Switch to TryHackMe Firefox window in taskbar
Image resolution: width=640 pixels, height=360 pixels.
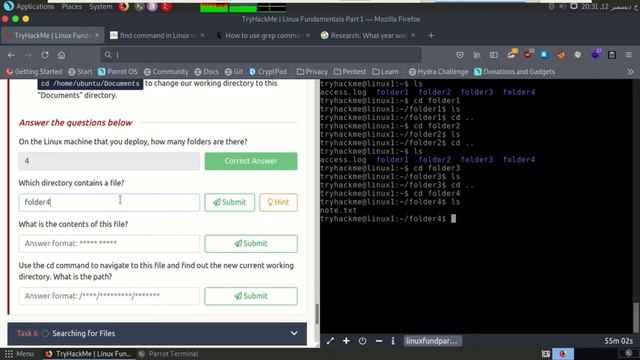coord(88,354)
